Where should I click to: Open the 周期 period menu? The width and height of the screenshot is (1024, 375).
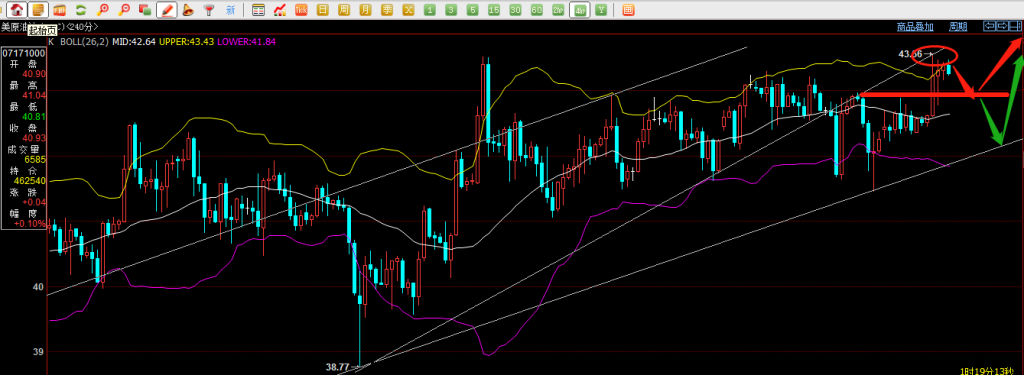coord(958,27)
